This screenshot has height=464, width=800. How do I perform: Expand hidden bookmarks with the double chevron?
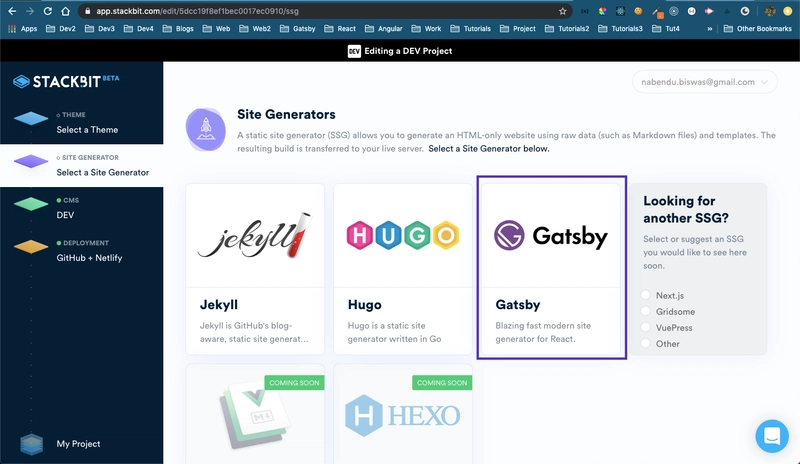(709, 29)
